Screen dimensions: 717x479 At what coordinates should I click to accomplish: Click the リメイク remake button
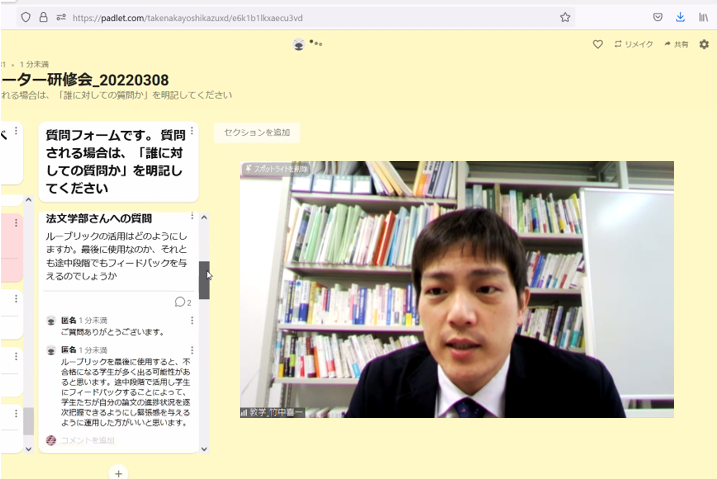tap(633, 44)
